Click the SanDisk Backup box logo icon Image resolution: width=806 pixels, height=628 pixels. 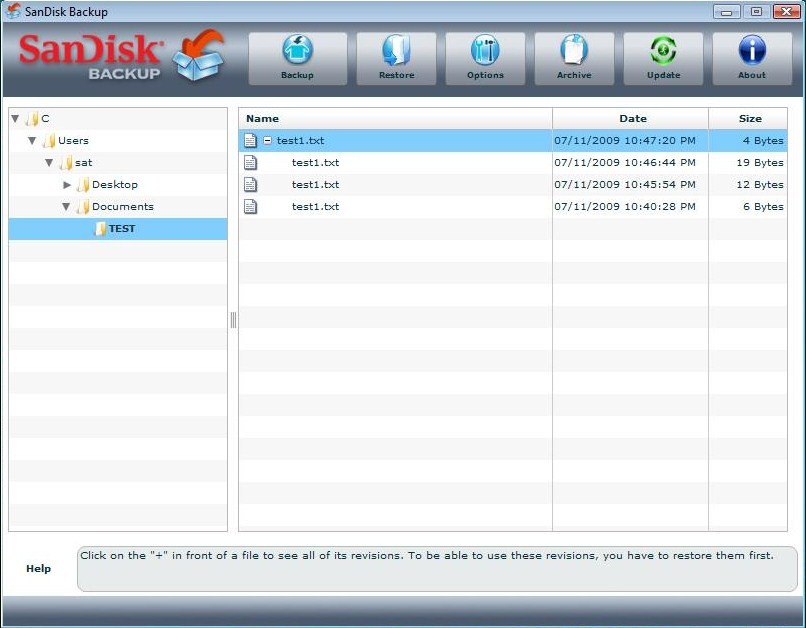(x=199, y=56)
